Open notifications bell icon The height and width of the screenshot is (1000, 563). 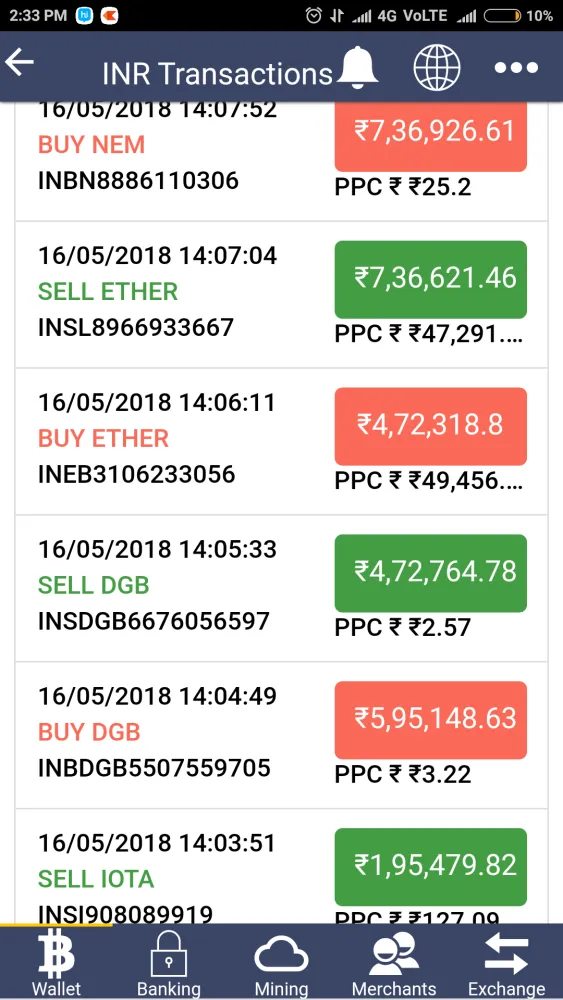point(357,66)
